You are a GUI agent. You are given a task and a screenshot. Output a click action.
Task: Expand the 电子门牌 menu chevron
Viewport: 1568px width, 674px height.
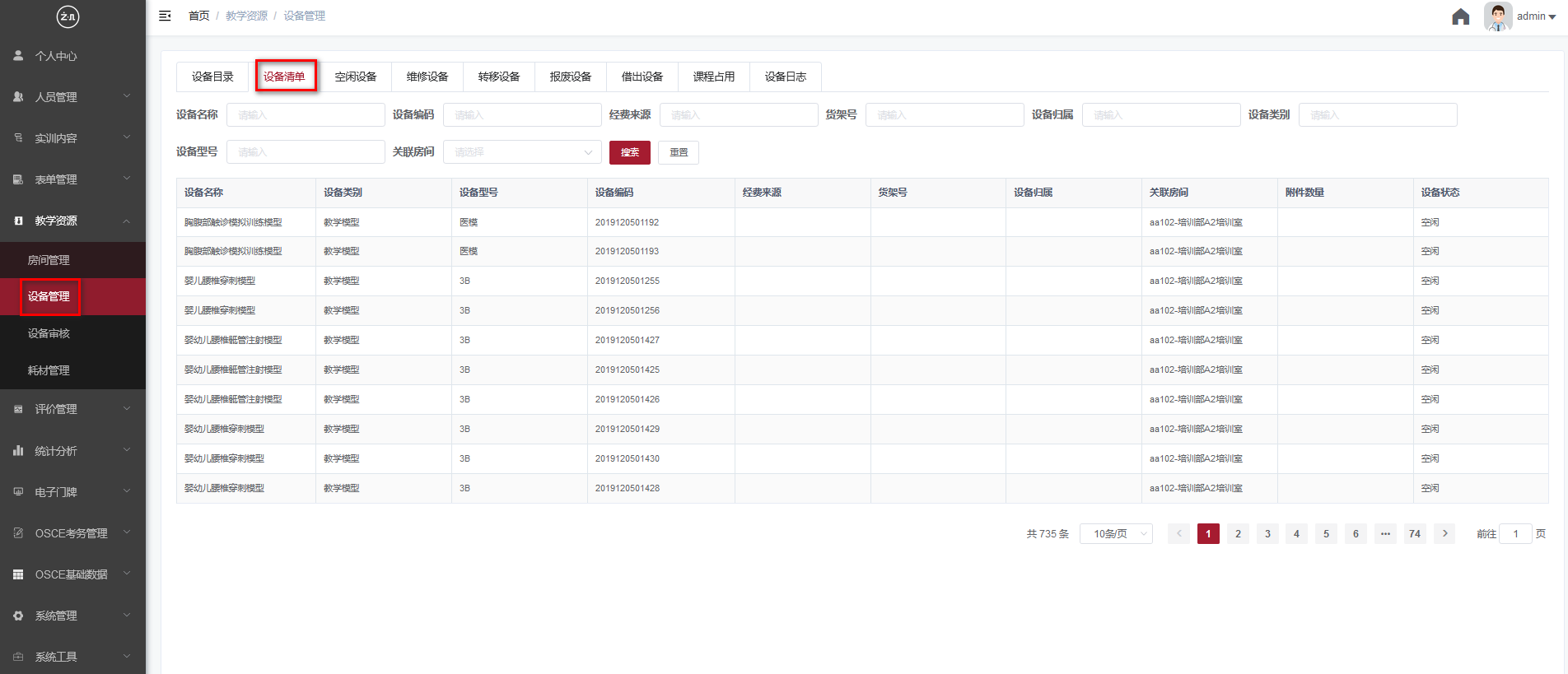(x=127, y=491)
